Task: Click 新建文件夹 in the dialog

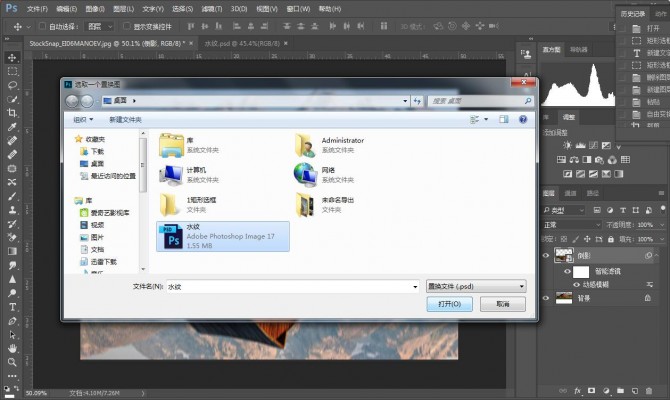Action: pos(125,120)
